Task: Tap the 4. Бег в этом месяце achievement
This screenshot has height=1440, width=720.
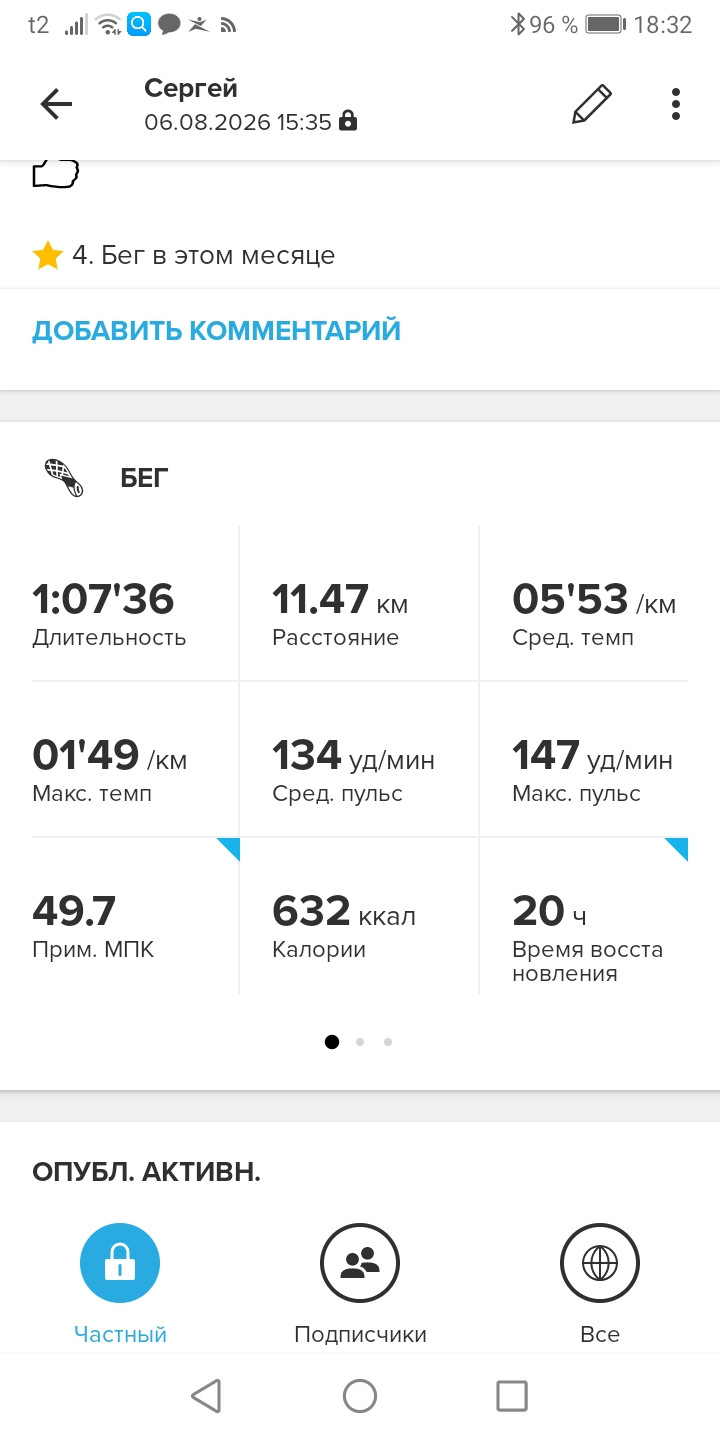Action: [203, 256]
